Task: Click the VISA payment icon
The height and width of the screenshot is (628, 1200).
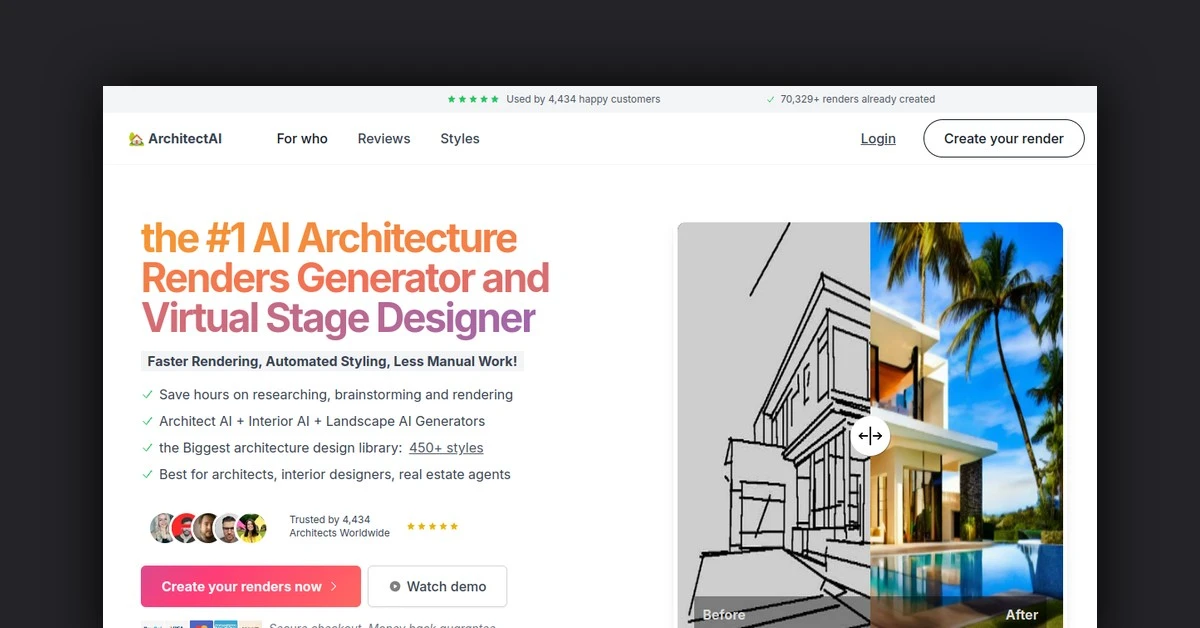Action: [x=178, y=624]
